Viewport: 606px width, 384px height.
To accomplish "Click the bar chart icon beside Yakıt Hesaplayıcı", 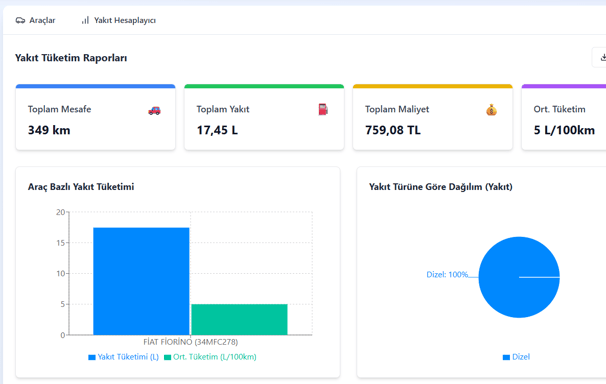I will click(x=85, y=20).
